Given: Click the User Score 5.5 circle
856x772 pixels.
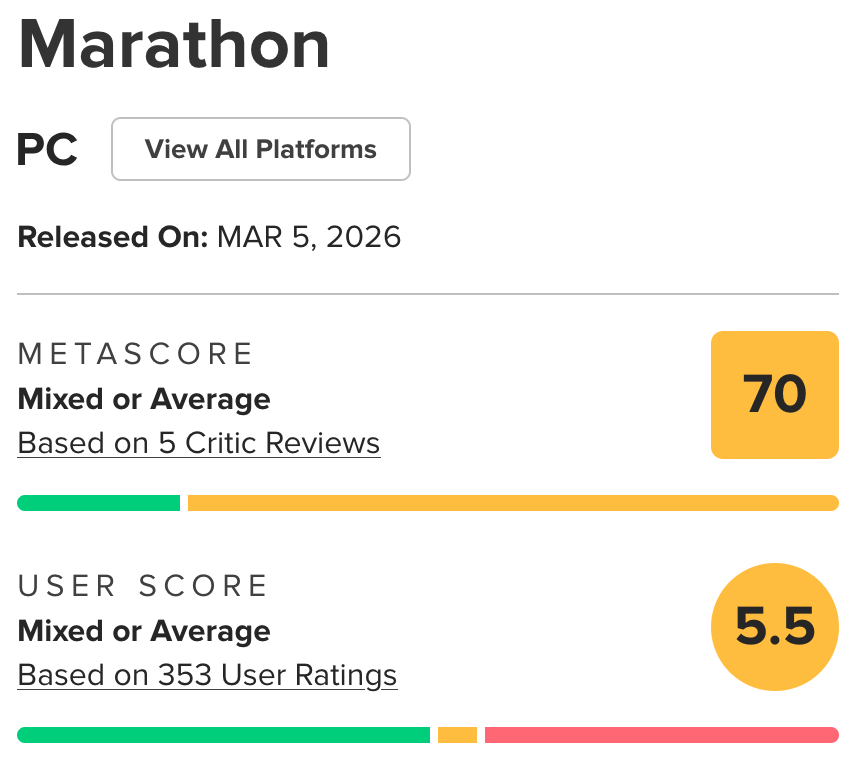Looking at the screenshot, I should coord(775,627).
